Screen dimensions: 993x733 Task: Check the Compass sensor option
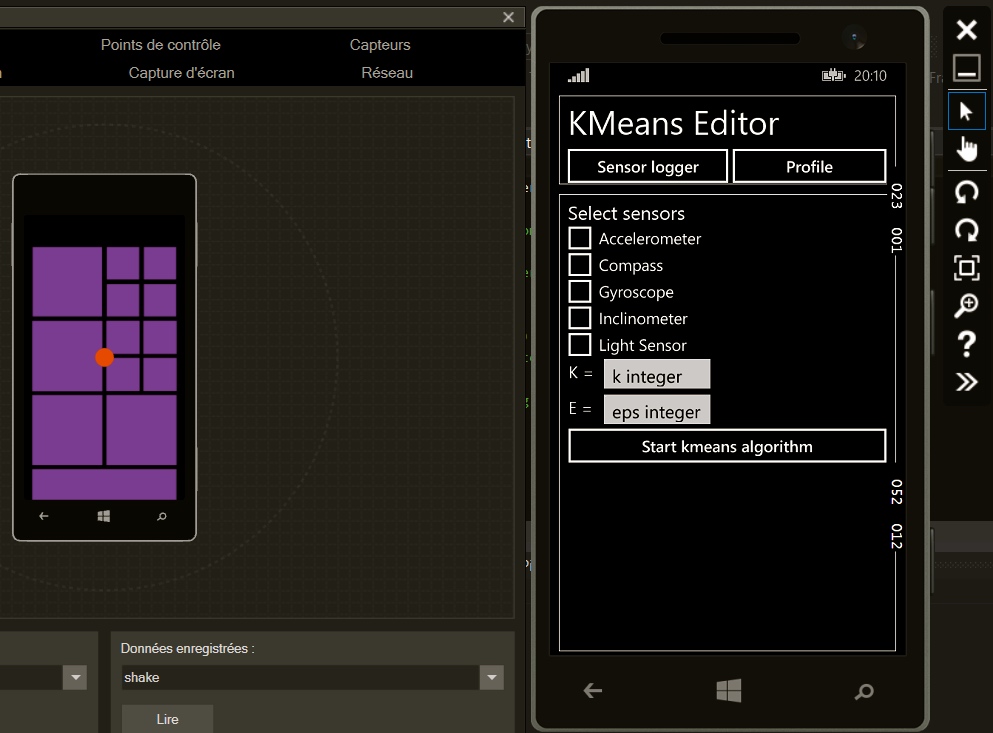click(580, 265)
